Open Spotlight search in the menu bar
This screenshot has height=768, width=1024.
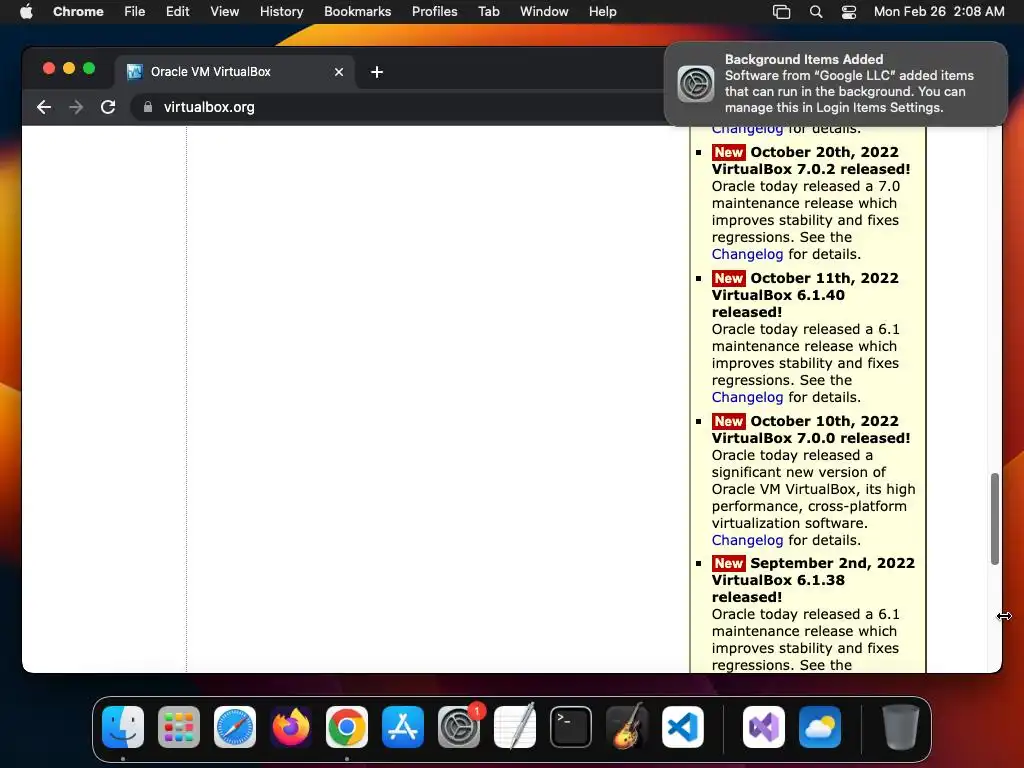(816, 11)
